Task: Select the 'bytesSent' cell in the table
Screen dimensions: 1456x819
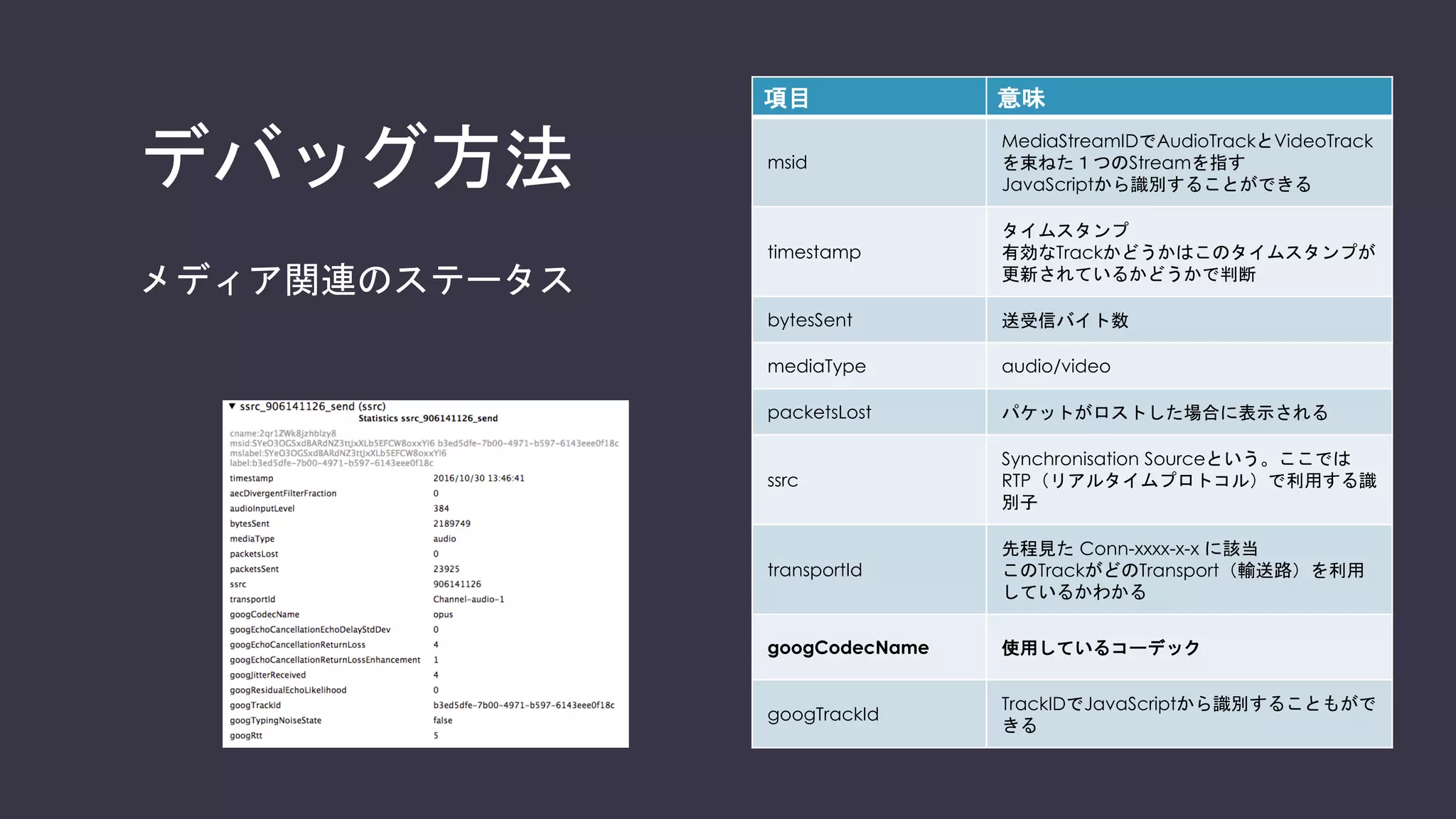Action: [869, 320]
